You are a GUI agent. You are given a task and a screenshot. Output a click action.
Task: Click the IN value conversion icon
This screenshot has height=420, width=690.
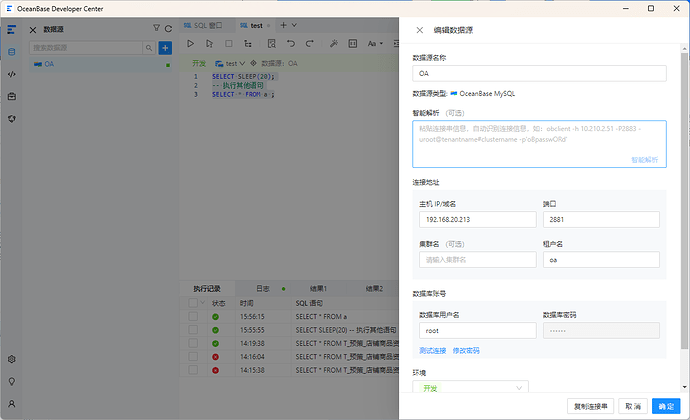pos(352,43)
